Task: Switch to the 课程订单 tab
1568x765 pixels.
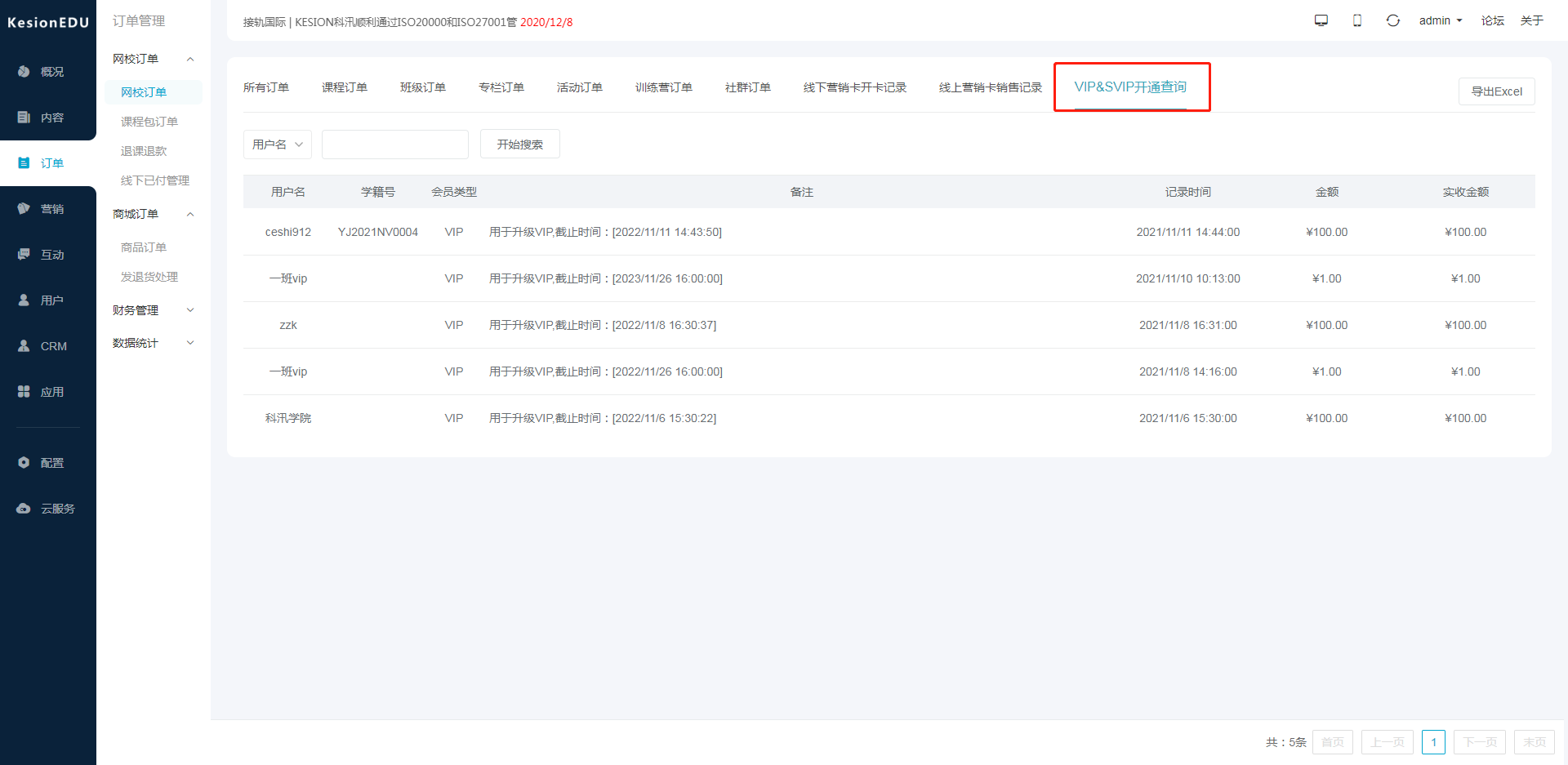Action: [x=345, y=87]
